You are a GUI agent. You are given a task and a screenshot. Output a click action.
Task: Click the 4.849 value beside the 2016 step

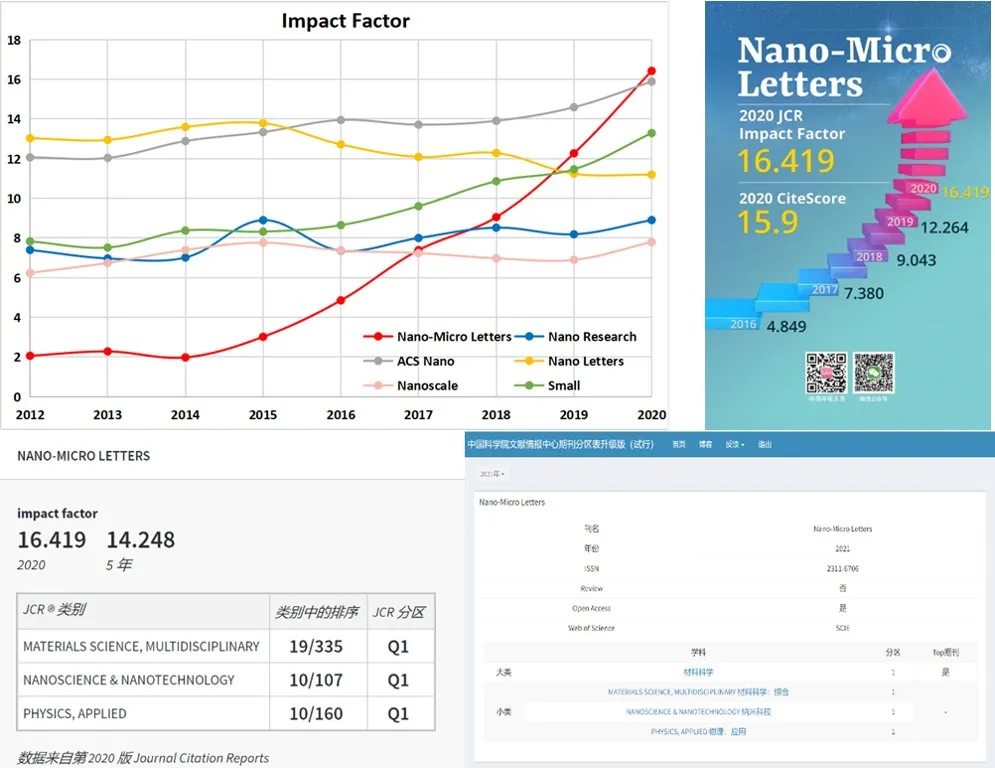pos(786,326)
